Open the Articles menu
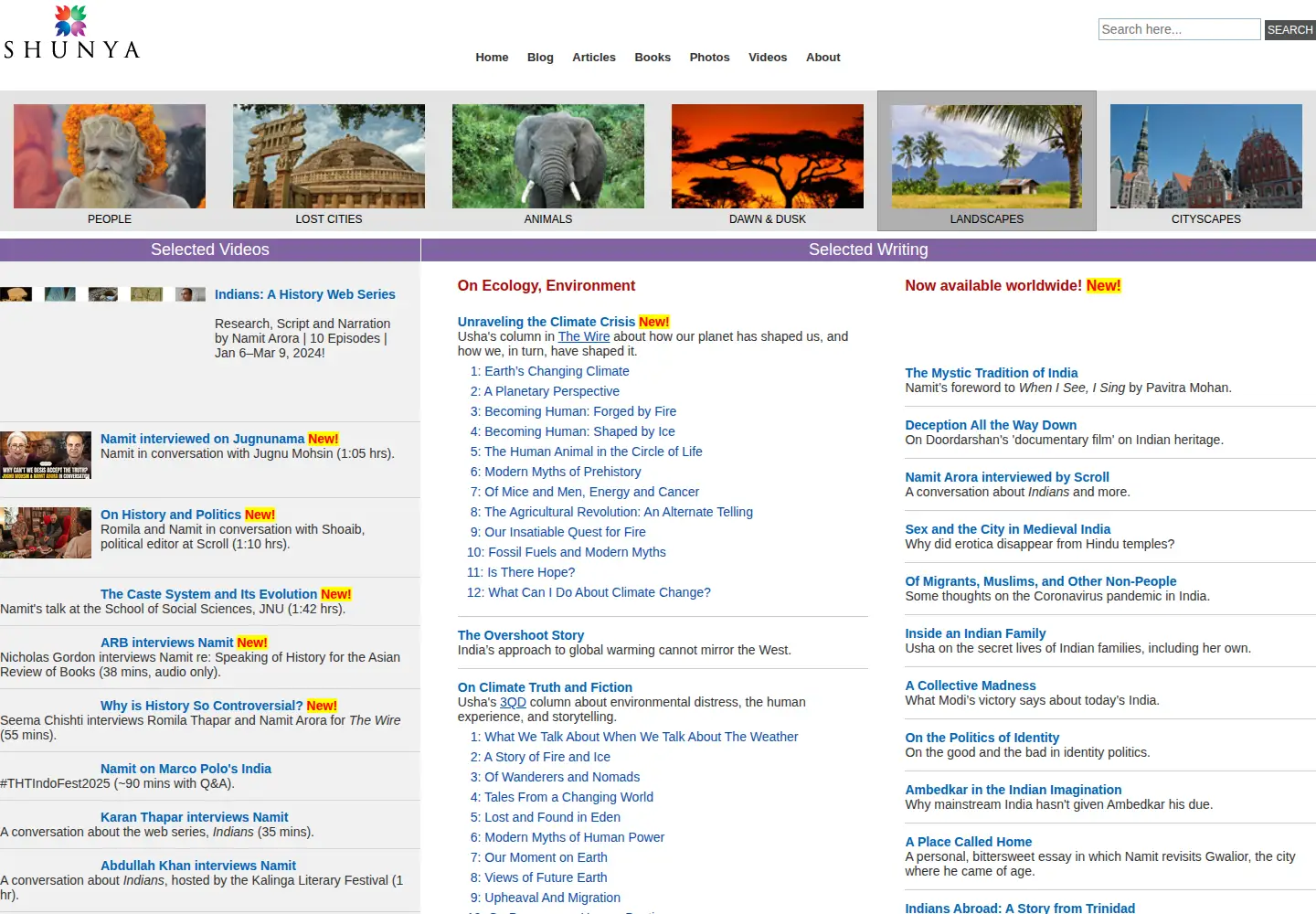Viewport: 1316px width, 914px height. 594,58
